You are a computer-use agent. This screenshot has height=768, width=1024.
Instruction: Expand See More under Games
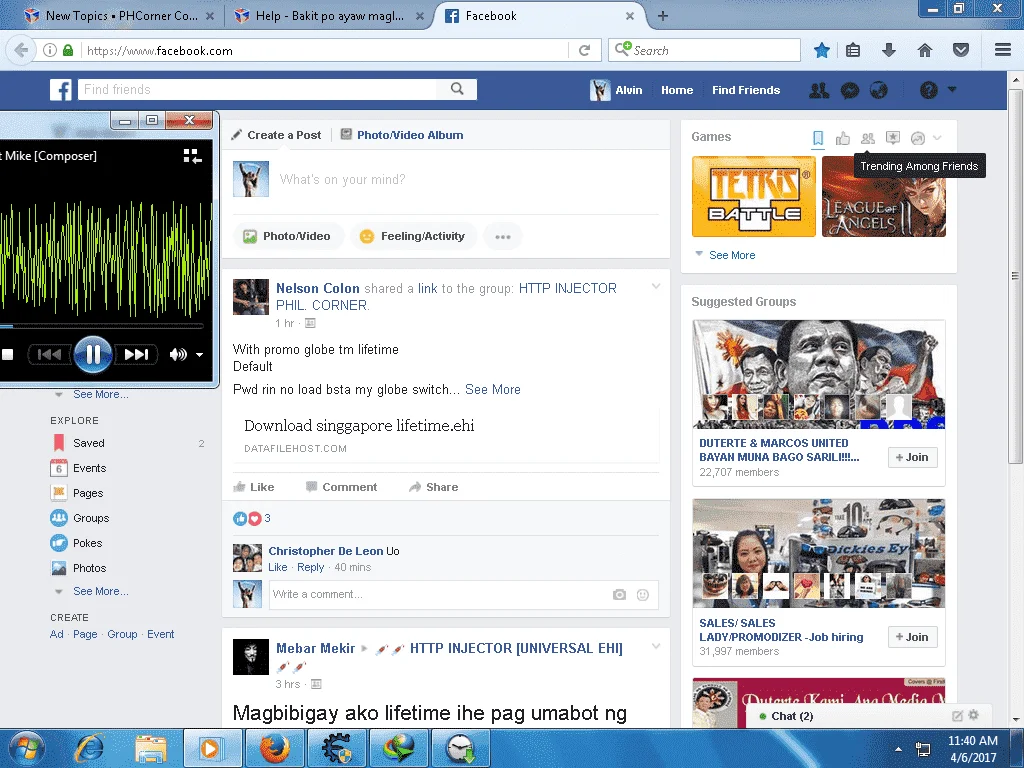tap(732, 255)
